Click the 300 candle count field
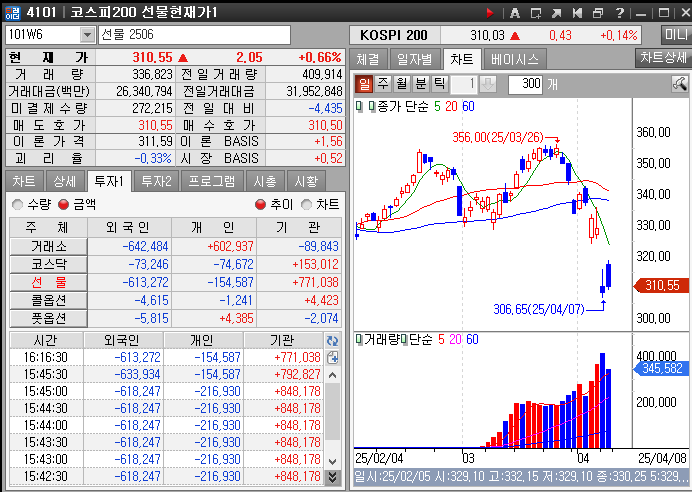692x492 pixels. click(525, 84)
